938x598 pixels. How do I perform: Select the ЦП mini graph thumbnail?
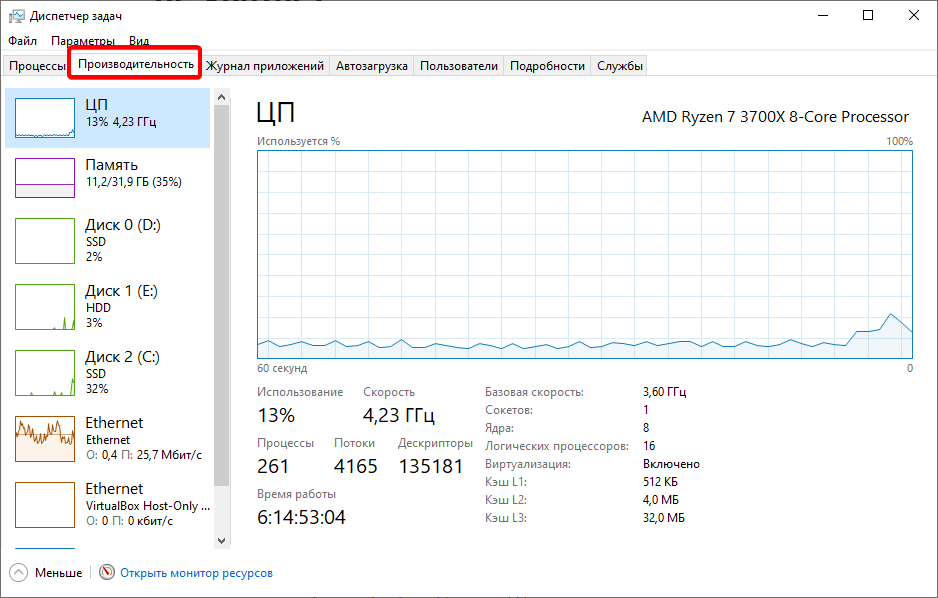tap(45, 118)
